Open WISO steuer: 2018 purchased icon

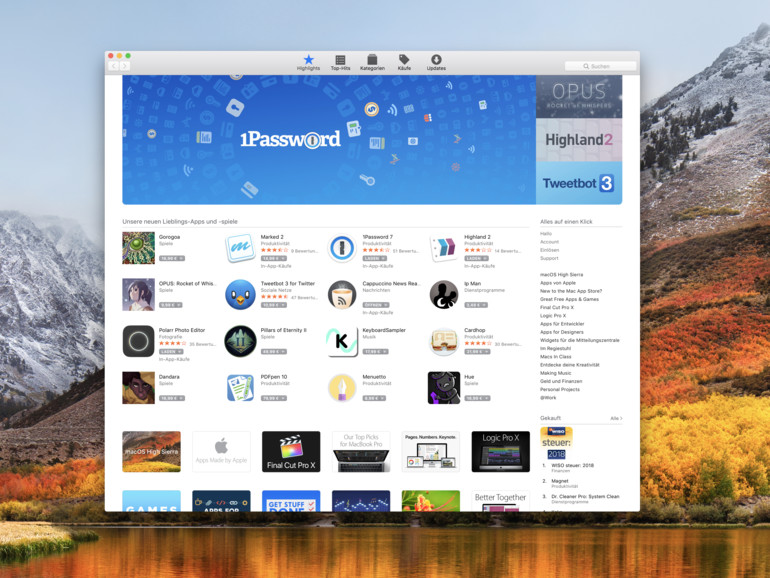click(x=556, y=443)
